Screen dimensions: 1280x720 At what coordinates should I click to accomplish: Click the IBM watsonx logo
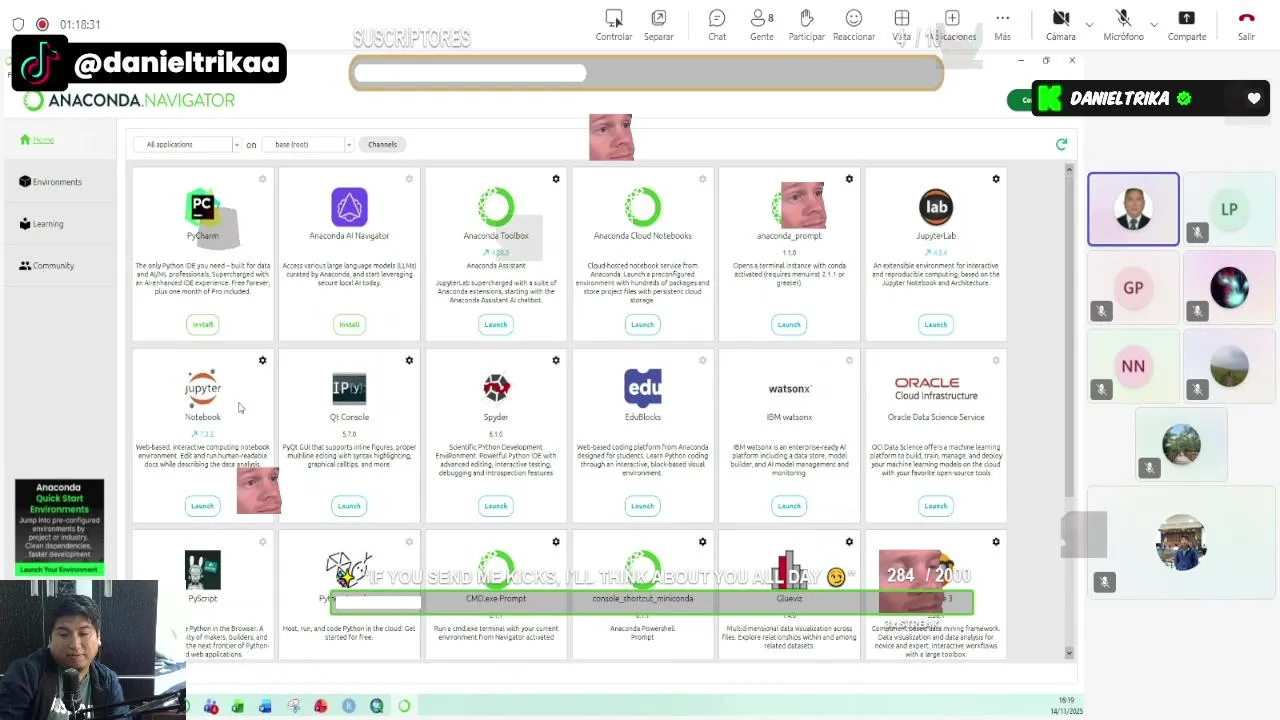789,389
